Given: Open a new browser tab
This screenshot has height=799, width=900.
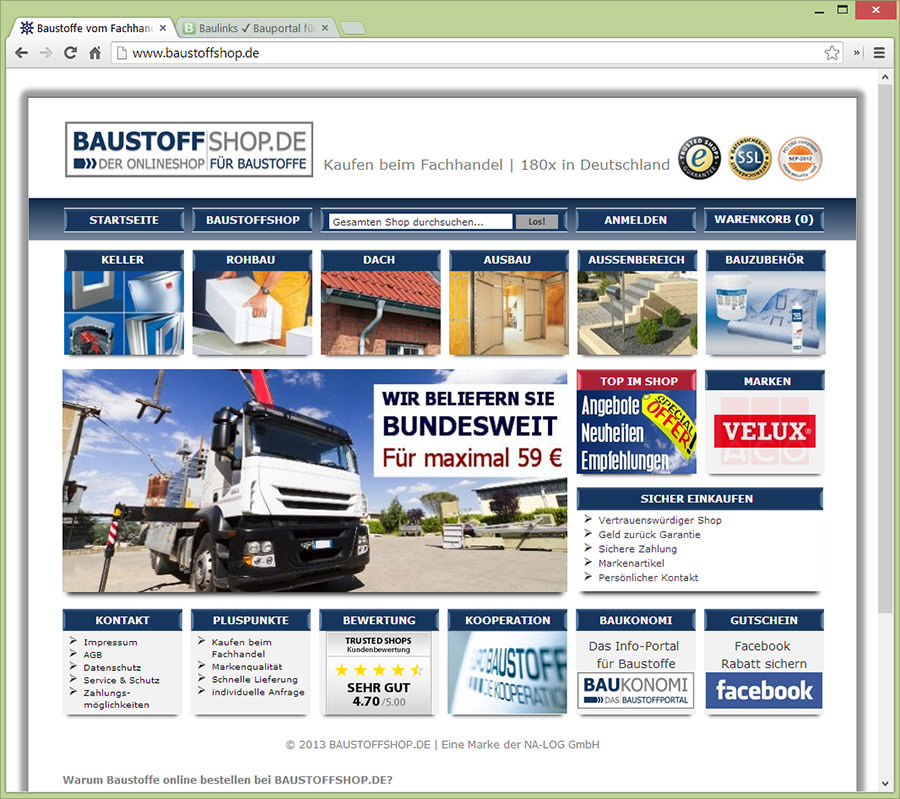Looking at the screenshot, I should coord(352,28).
